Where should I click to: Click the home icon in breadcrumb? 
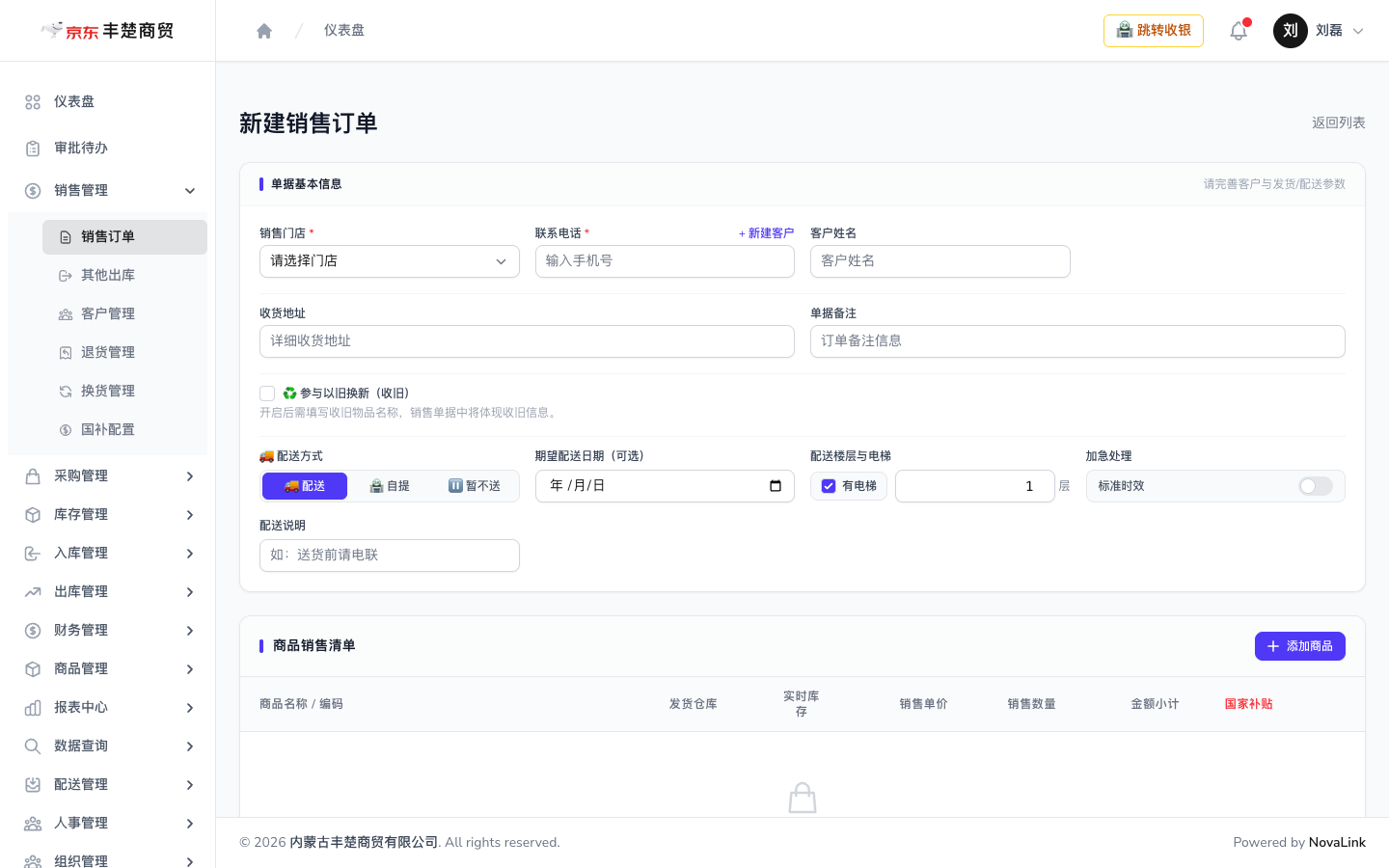coord(264,31)
